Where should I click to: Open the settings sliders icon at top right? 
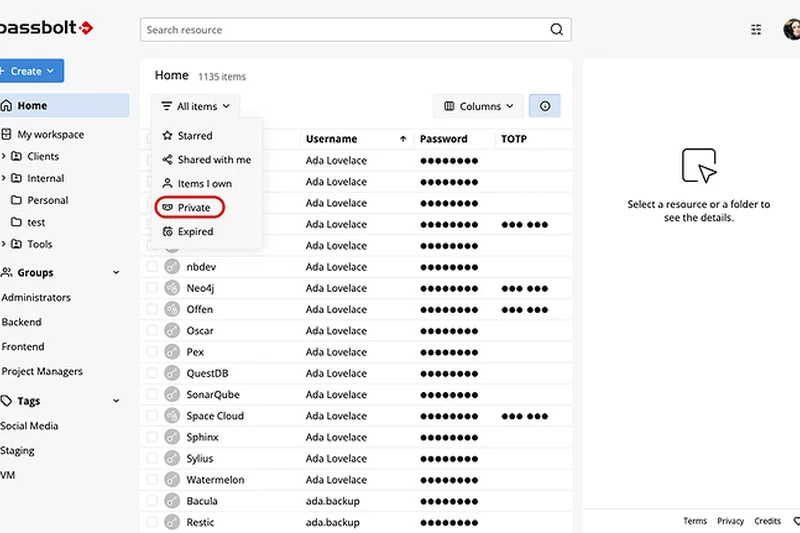pyautogui.click(x=756, y=30)
